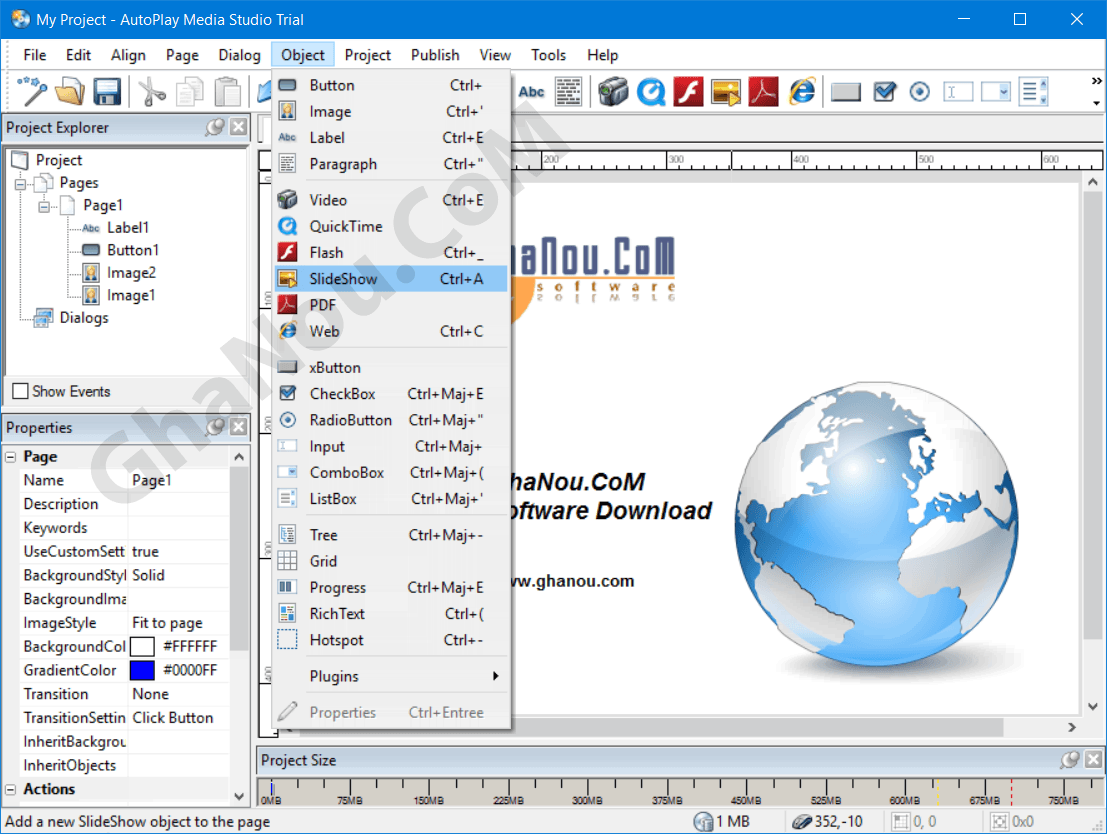Choose Tree from the Object menu

(x=391, y=535)
